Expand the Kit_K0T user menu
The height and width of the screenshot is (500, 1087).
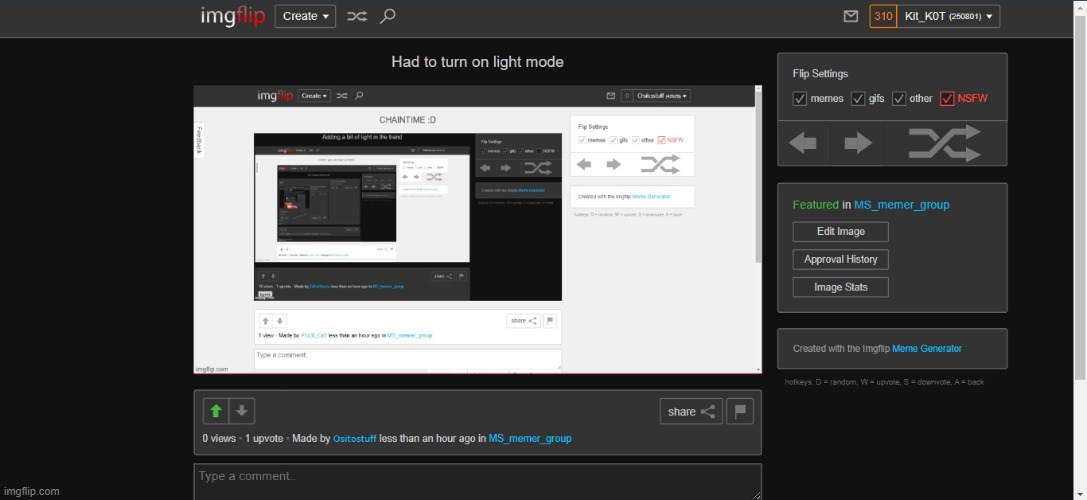pos(948,16)
